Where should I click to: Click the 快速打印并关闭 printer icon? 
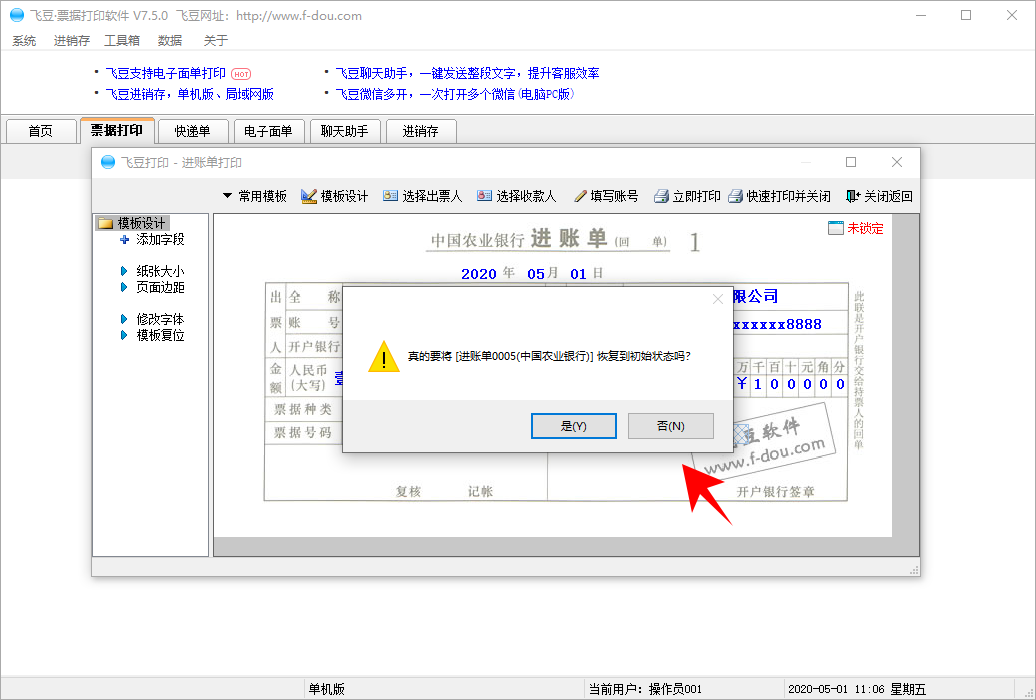click(x=735, y=196)
